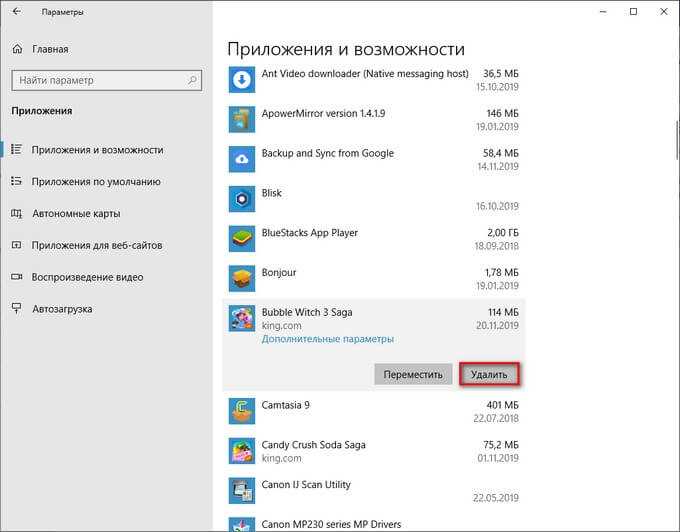Click the Автономные карты map icon
Screen dimensions: 680x532
point(16,213)
